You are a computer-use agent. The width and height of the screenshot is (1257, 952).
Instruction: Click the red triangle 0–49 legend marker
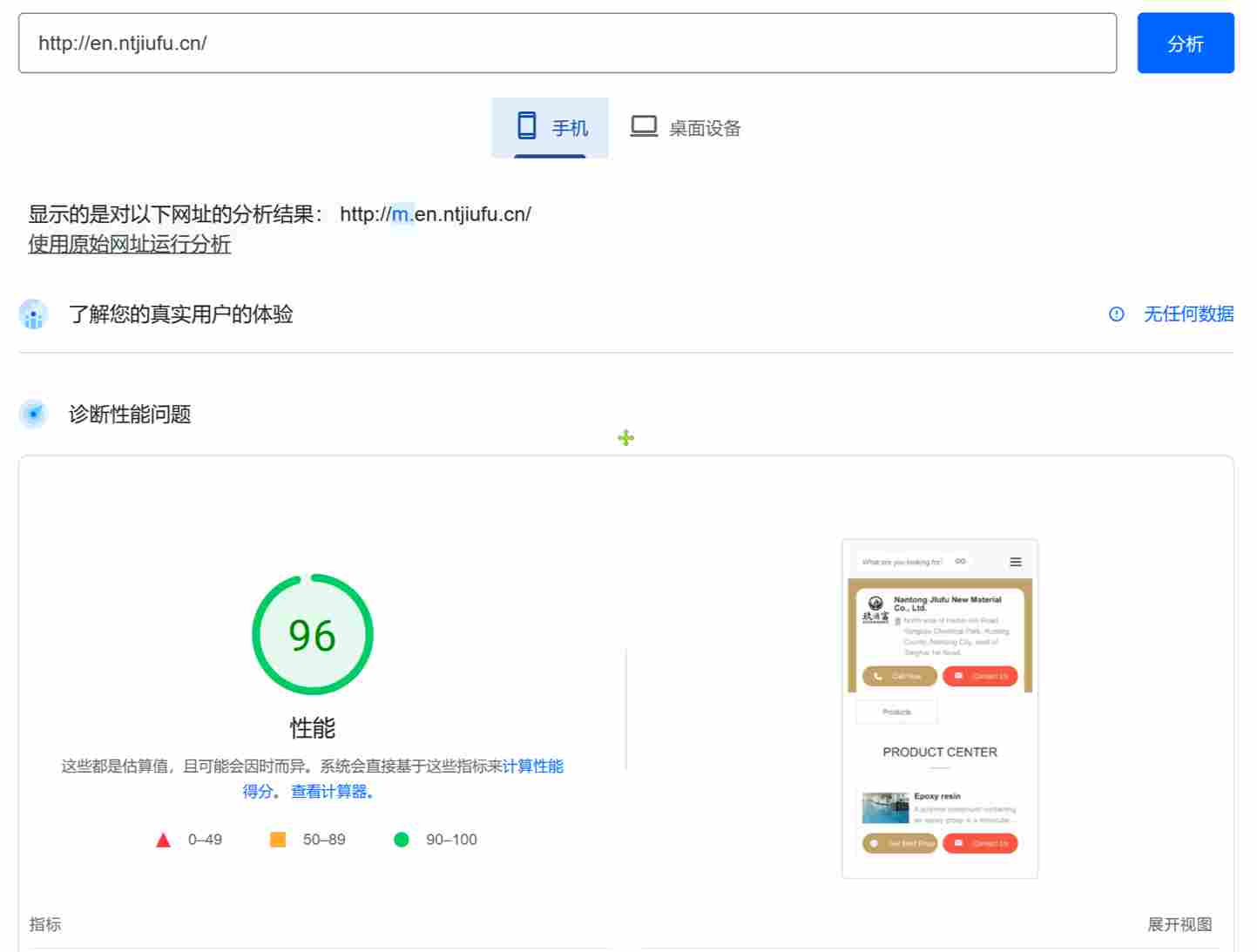point(162,839)
